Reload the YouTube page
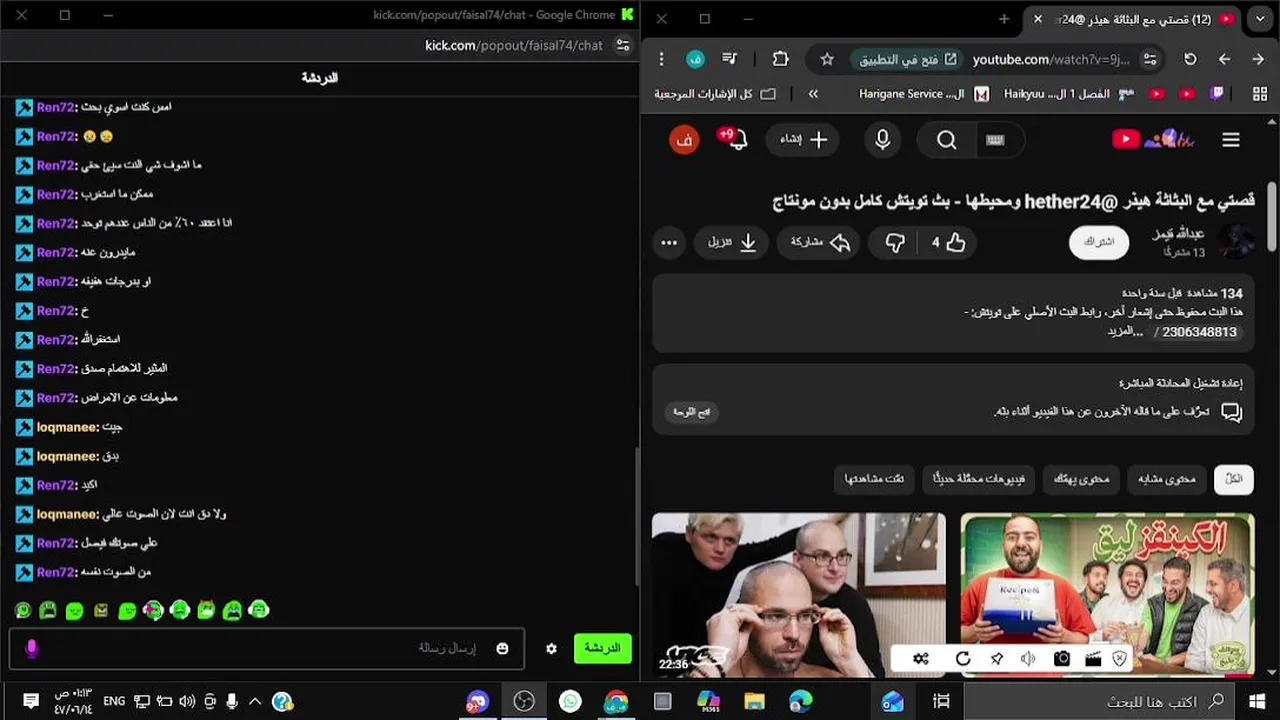Image resolution: width=1280 pixels, height=720 pixels. (x=1190, y=59)
